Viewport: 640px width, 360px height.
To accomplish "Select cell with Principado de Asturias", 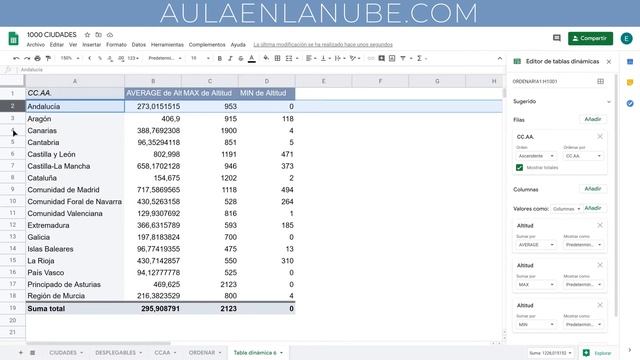I will pyautogui.click(x=75, y=284).
